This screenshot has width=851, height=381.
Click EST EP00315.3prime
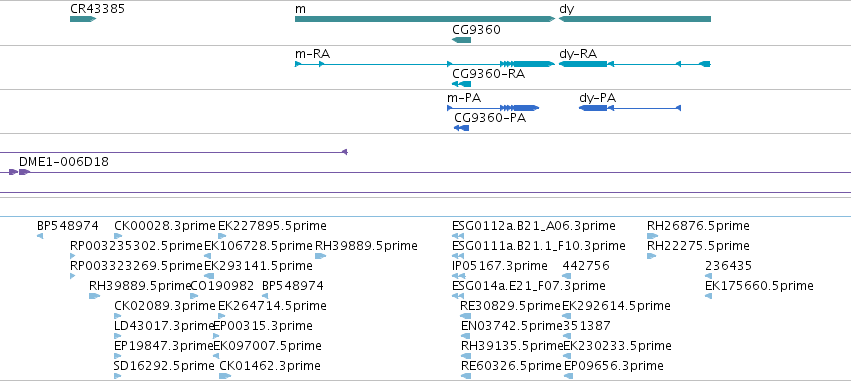pos(263,326)
